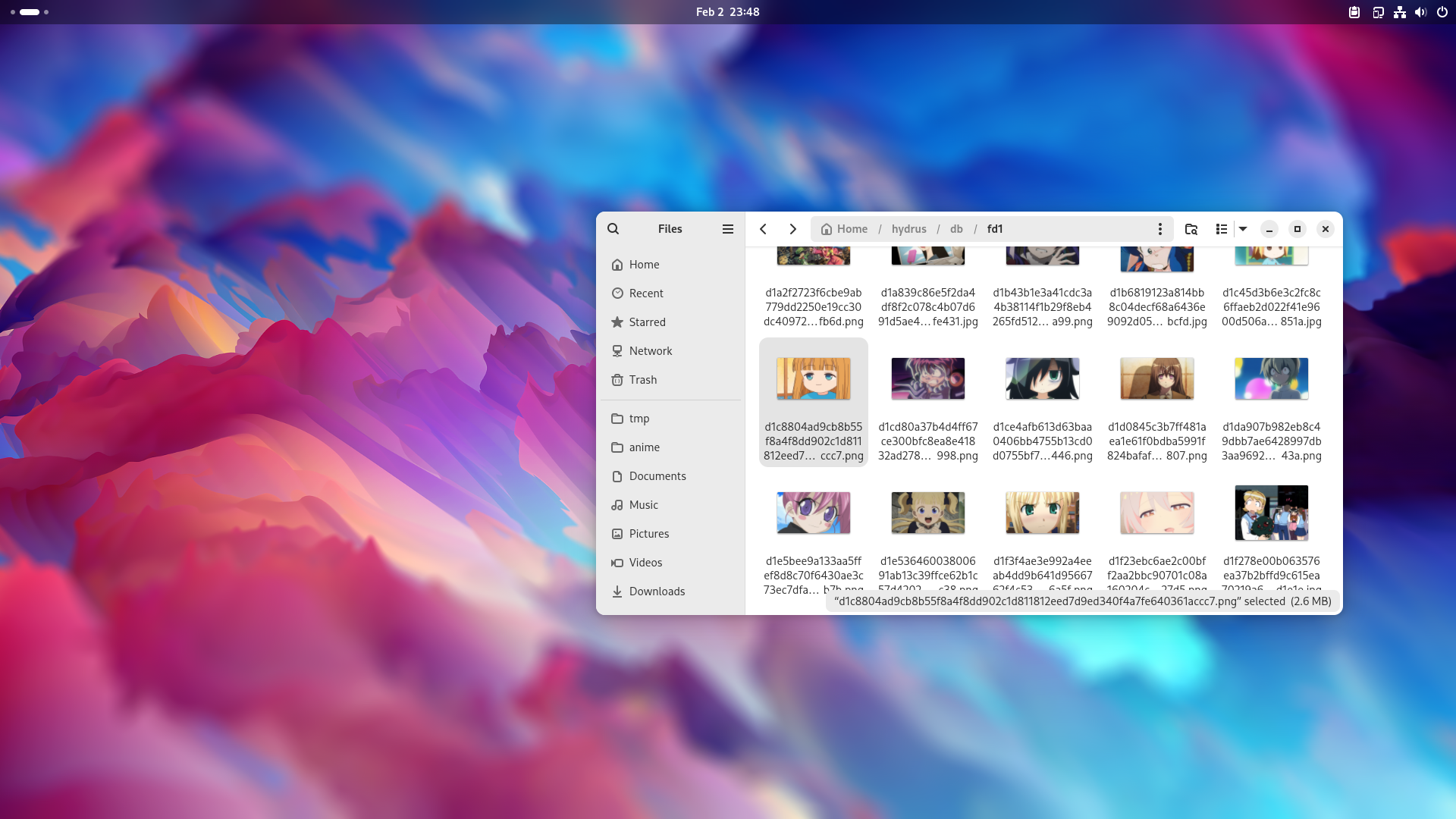This screenshot has height=819, width=1456.
Task: Select thumbnail of file d1f278e00b063576
Action: tap(1272, 513)
